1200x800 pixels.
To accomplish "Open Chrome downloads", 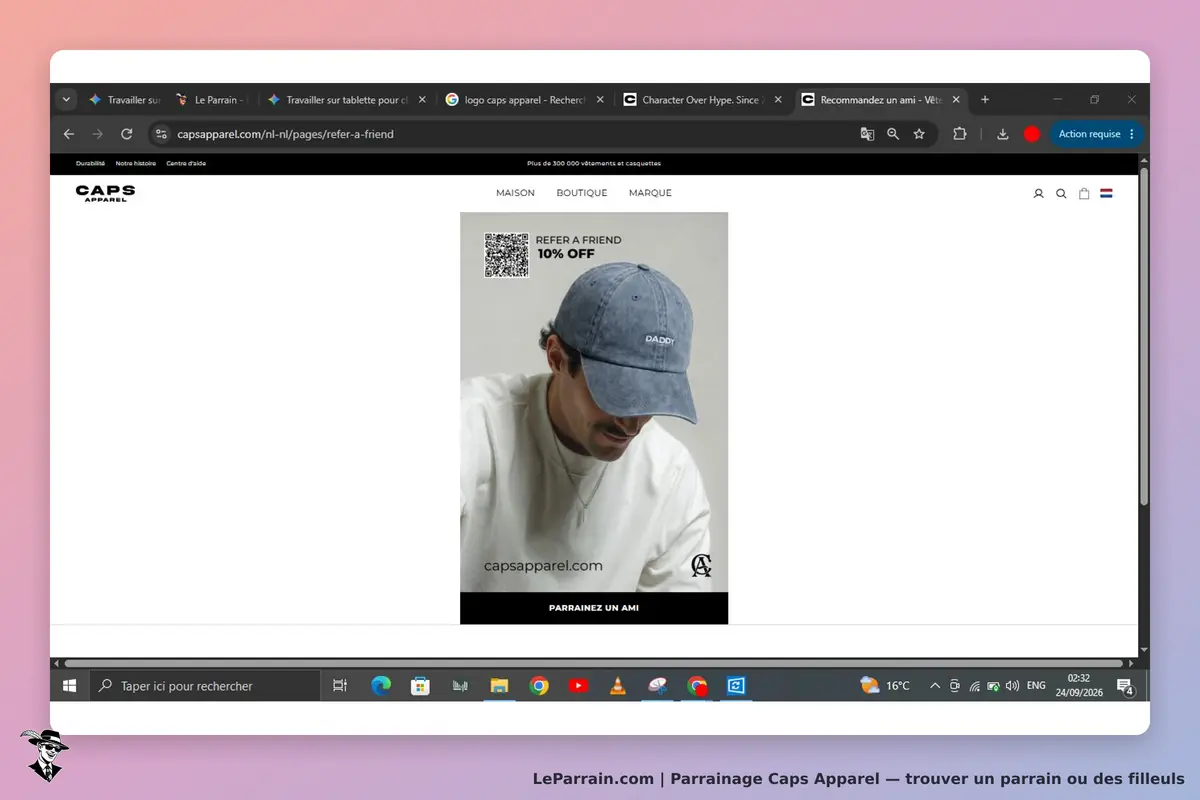I will [x=1003, y=134].
